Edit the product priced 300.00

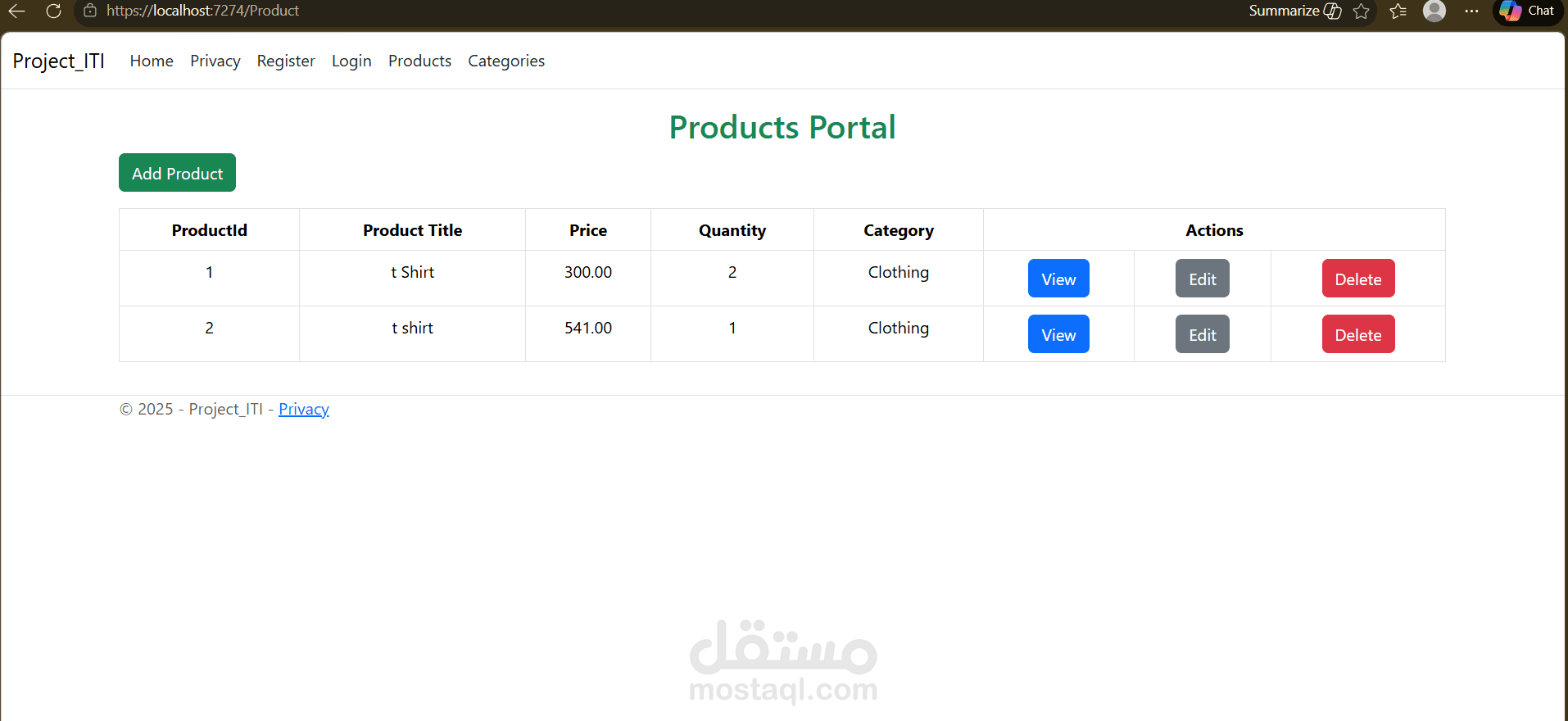point(1203,279)
